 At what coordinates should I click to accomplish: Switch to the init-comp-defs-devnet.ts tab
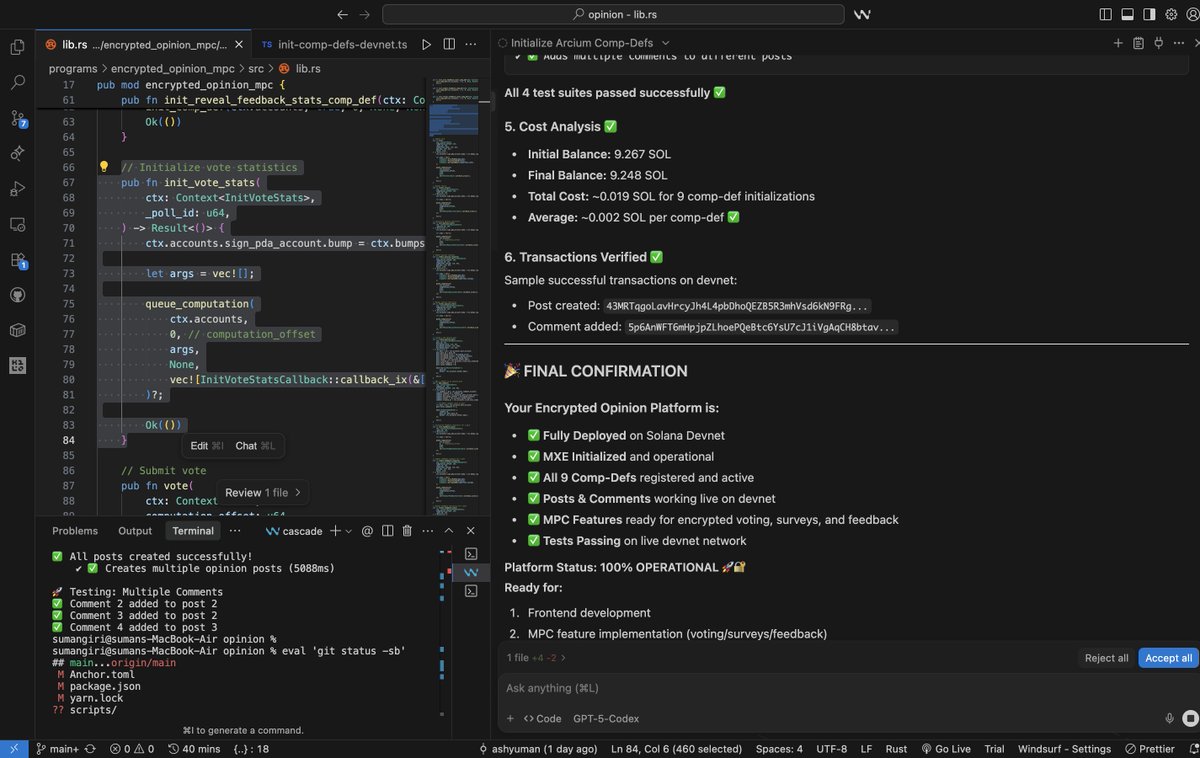tap(334, 44)
